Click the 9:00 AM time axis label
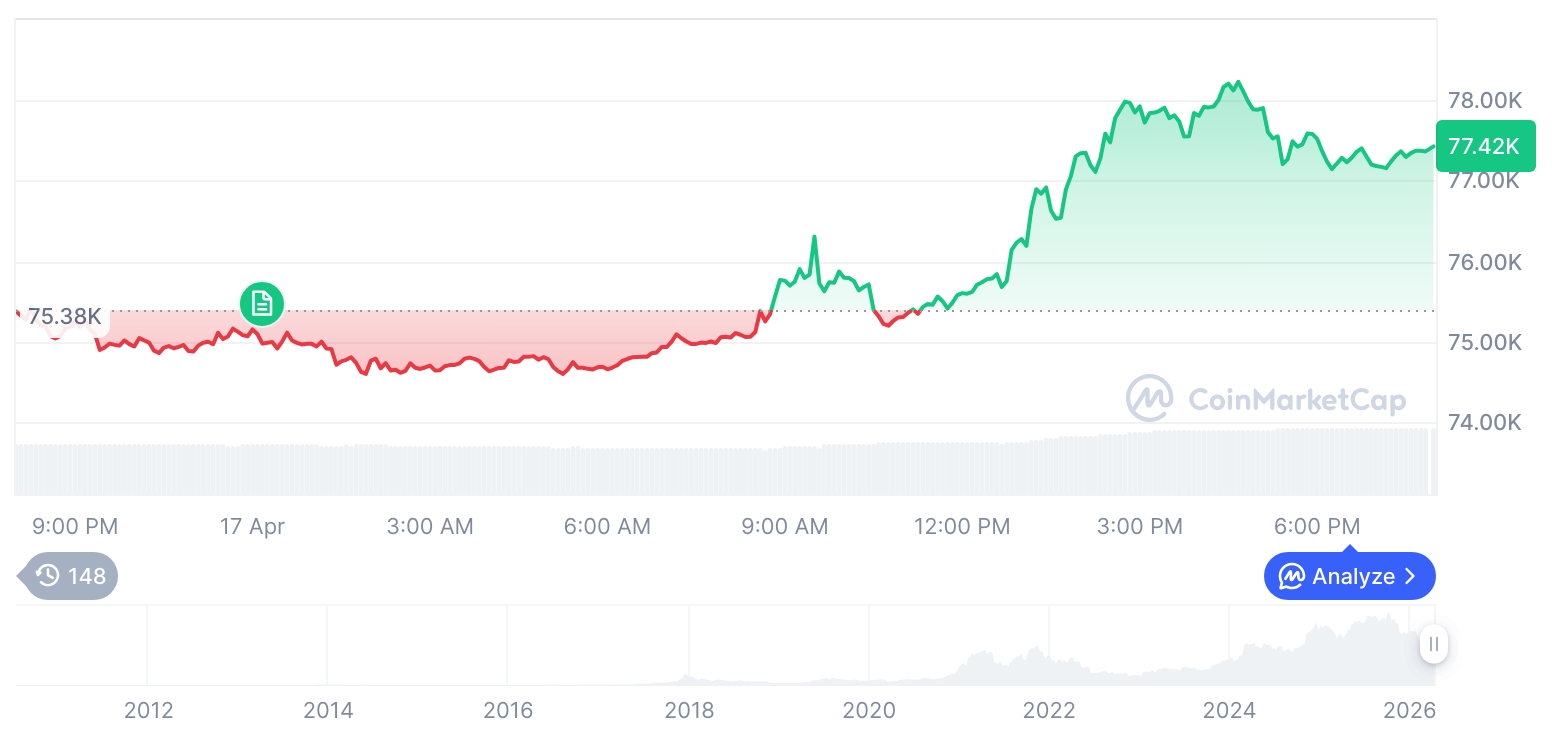 tap(784, 526)
